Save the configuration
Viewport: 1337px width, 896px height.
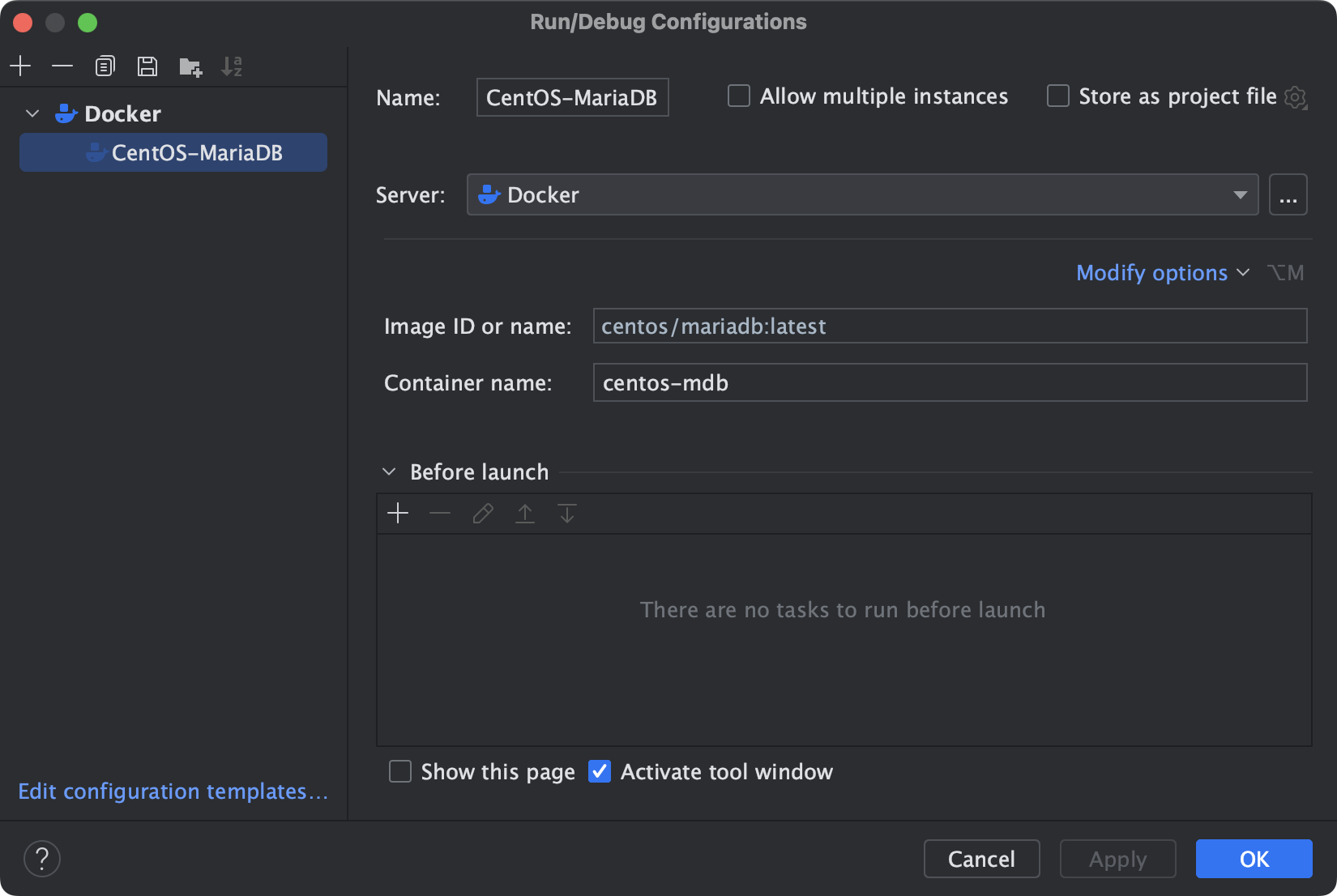click(x=147, y=66)
